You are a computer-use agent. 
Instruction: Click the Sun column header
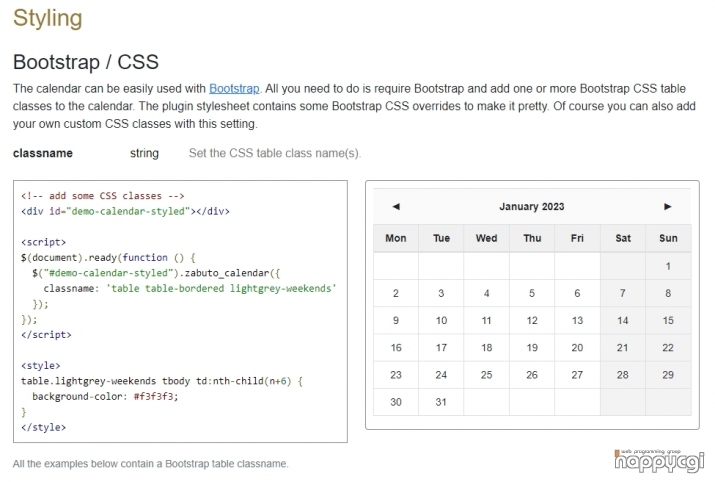(x=668, y=238)
